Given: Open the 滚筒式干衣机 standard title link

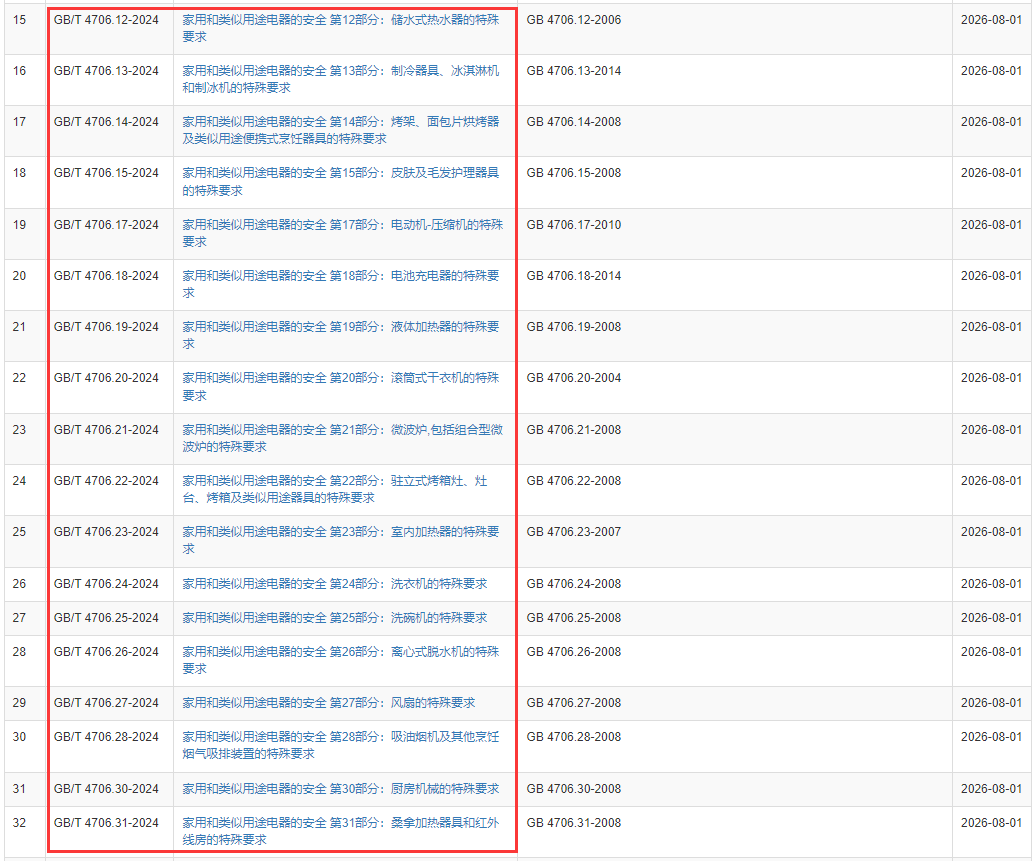Looking at the screenshot, I should (x=340, y=378).
